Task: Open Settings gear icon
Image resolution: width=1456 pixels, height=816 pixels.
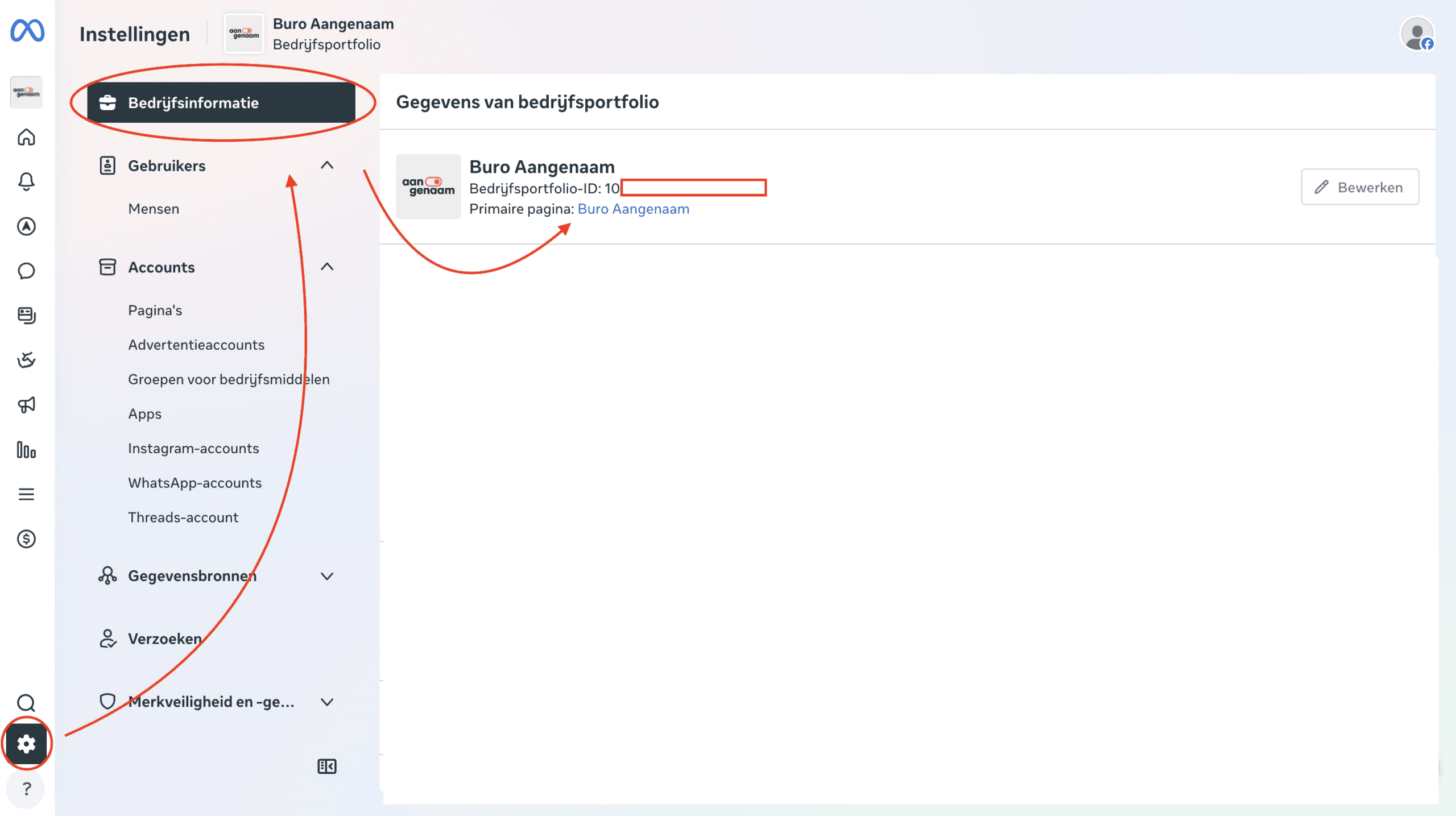Action: (x=26, y=744)
